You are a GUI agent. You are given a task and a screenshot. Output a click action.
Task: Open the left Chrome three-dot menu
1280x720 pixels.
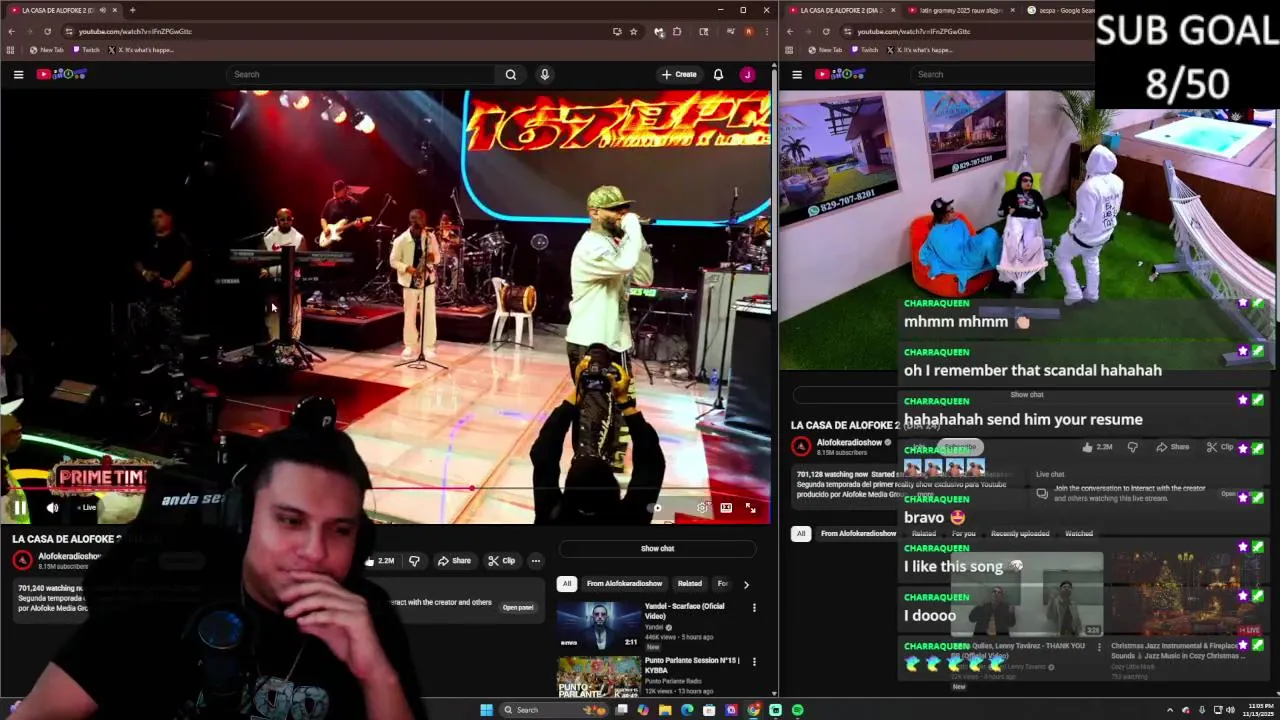coord(766,31)
